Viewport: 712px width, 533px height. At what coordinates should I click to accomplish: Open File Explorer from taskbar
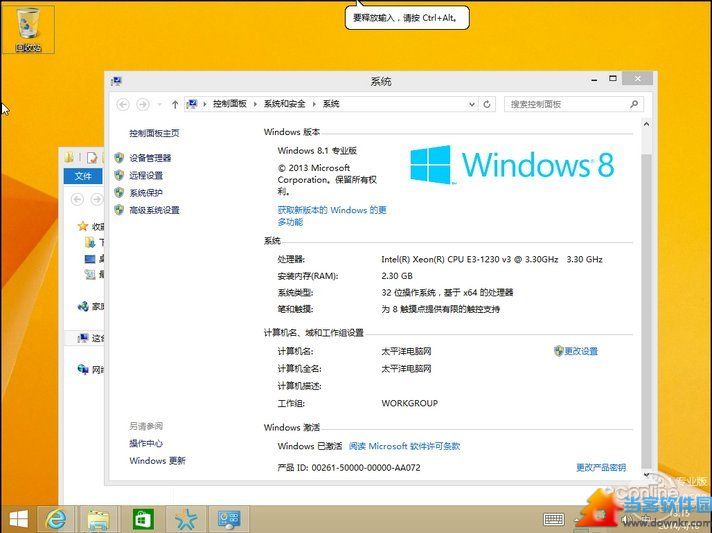click(x=99, y=518)
